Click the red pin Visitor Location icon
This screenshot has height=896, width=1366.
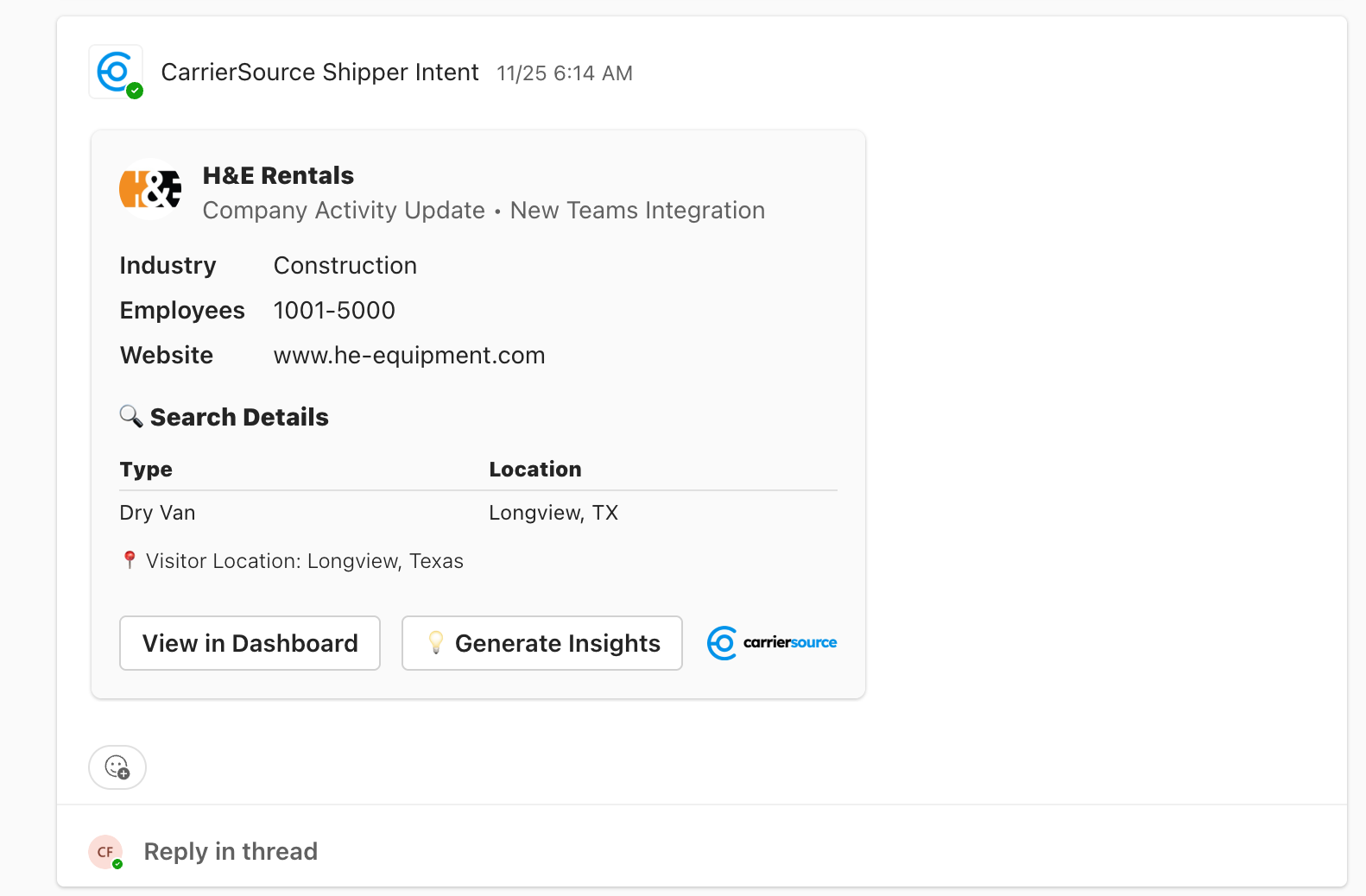click(130, 560)
